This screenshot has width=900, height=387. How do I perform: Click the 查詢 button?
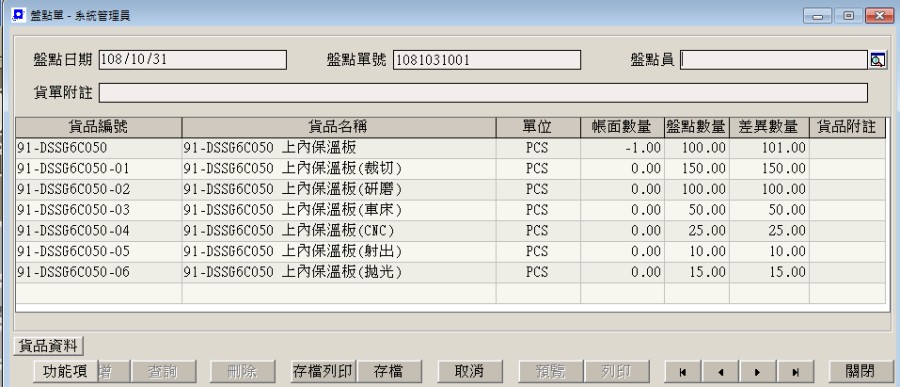[x=164, y=371]
